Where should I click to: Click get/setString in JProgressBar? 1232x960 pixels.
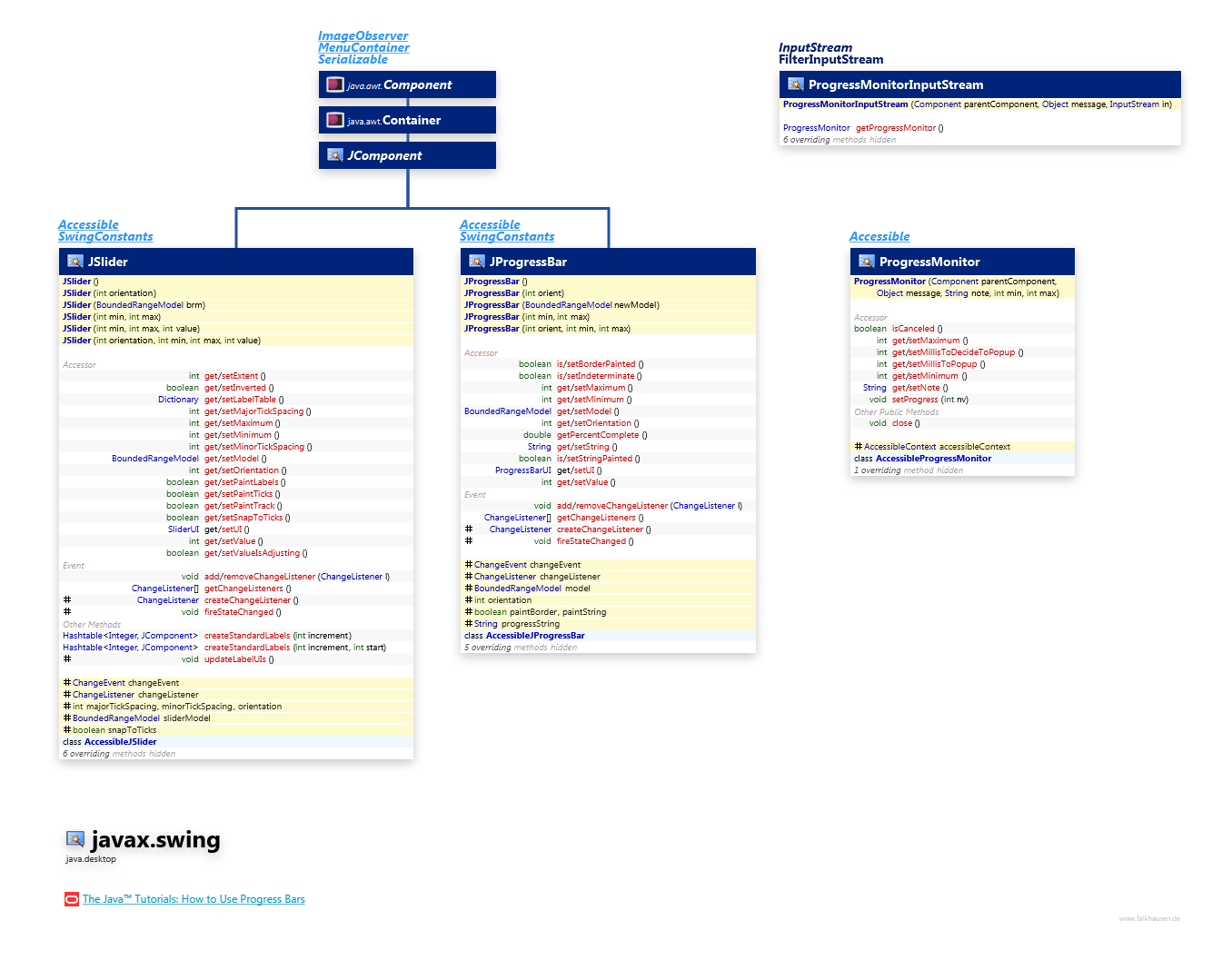[583, 447]
